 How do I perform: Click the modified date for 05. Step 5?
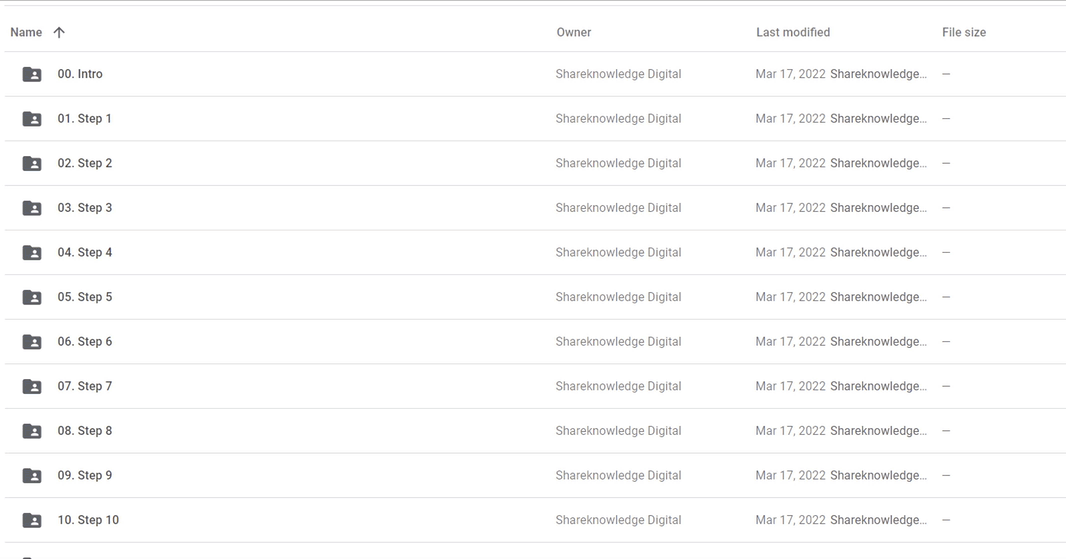[790, 297]
